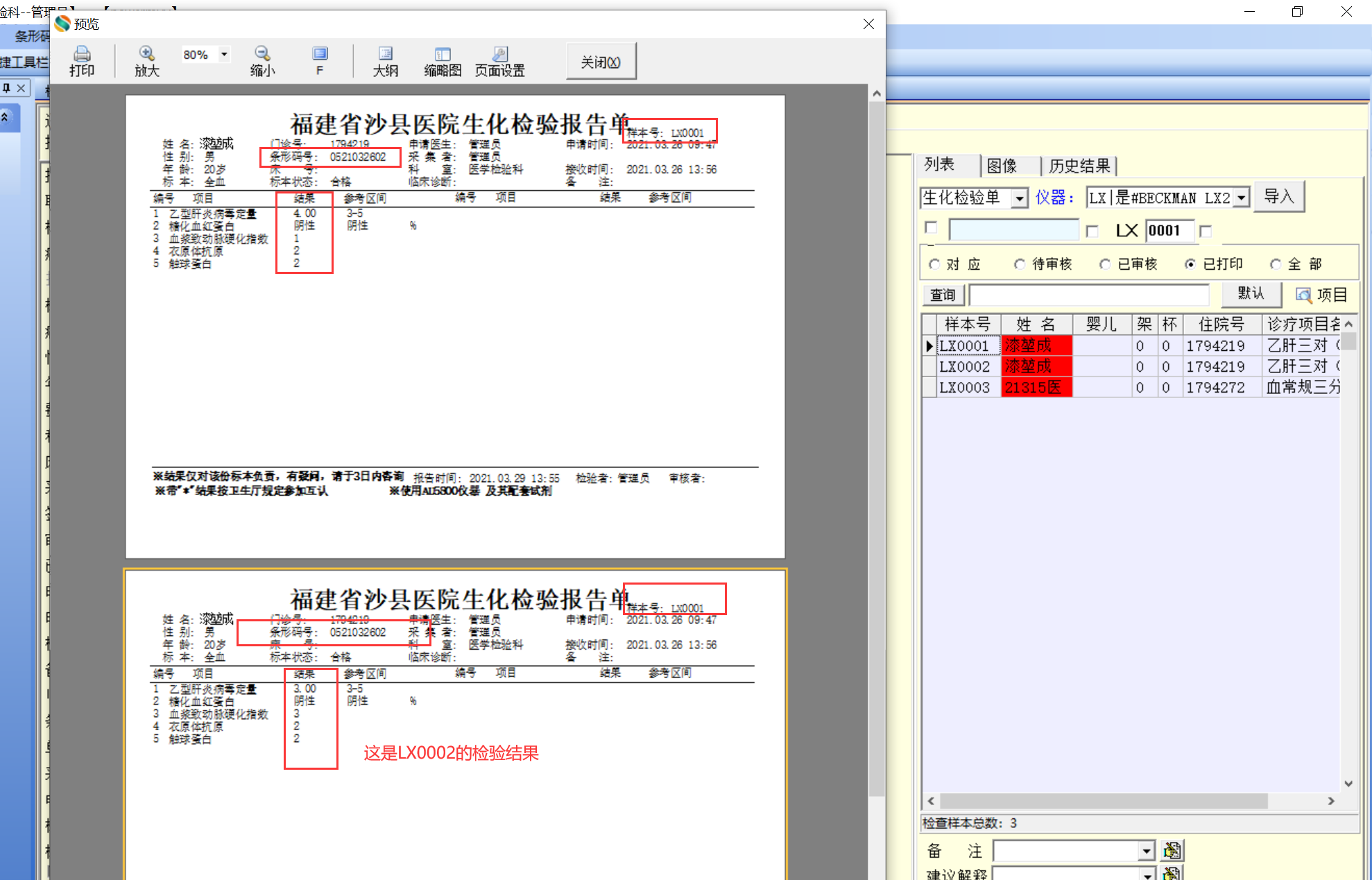Click the 导入 import button
This screenshot has height=880, width=1372.
tap(1279, 197)
